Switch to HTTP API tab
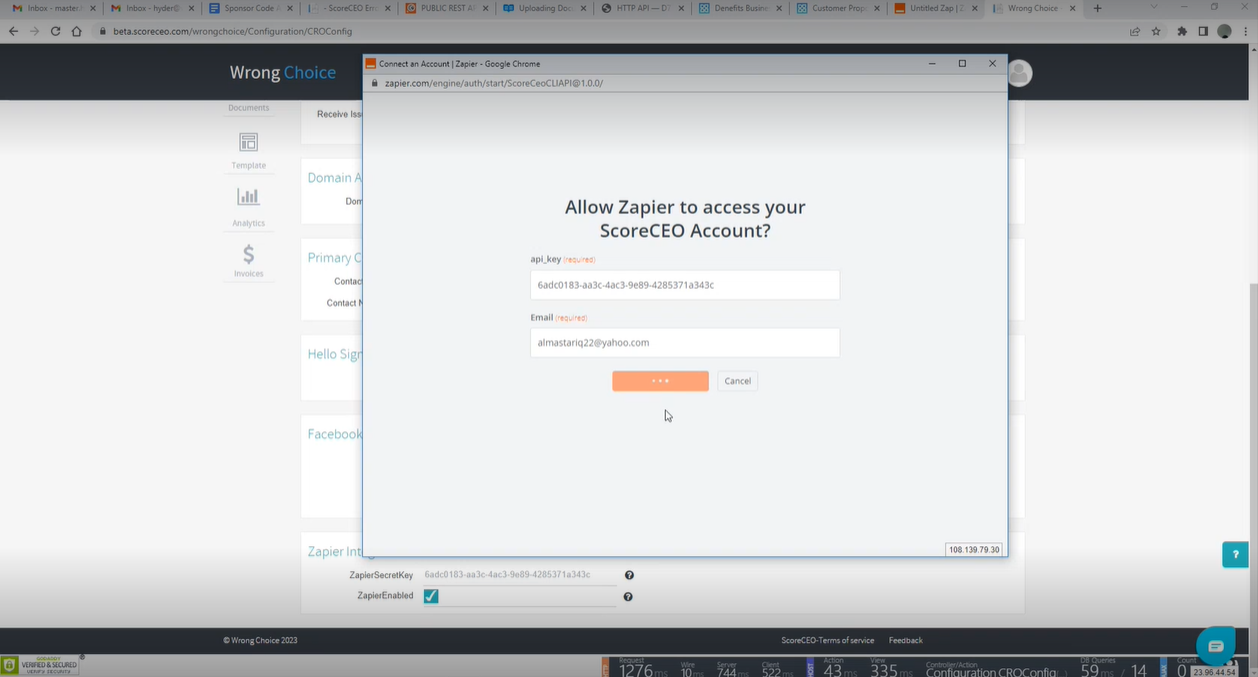Image resolution: width=1258 pixels, height=677 pixels. click(642, 8)
